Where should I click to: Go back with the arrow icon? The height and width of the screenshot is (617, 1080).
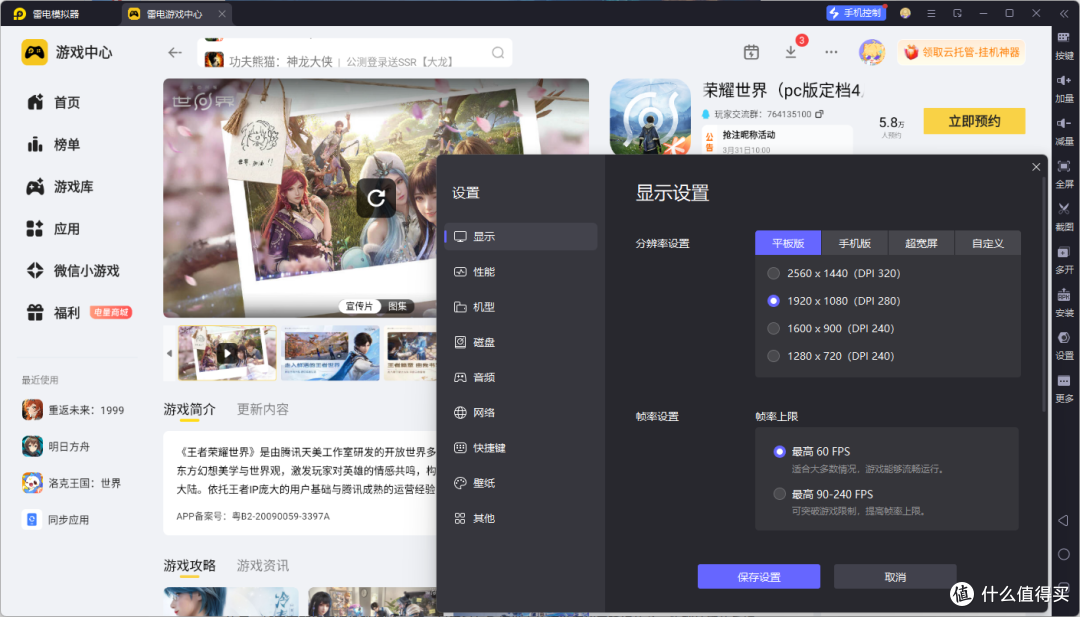click(175, 52)
